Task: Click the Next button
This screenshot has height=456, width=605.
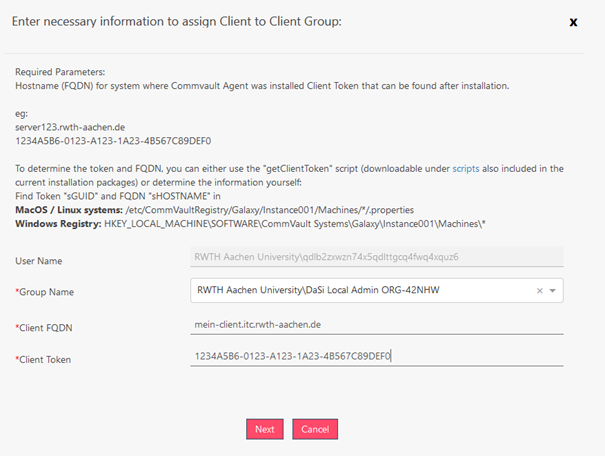Action: click(265, 429)
